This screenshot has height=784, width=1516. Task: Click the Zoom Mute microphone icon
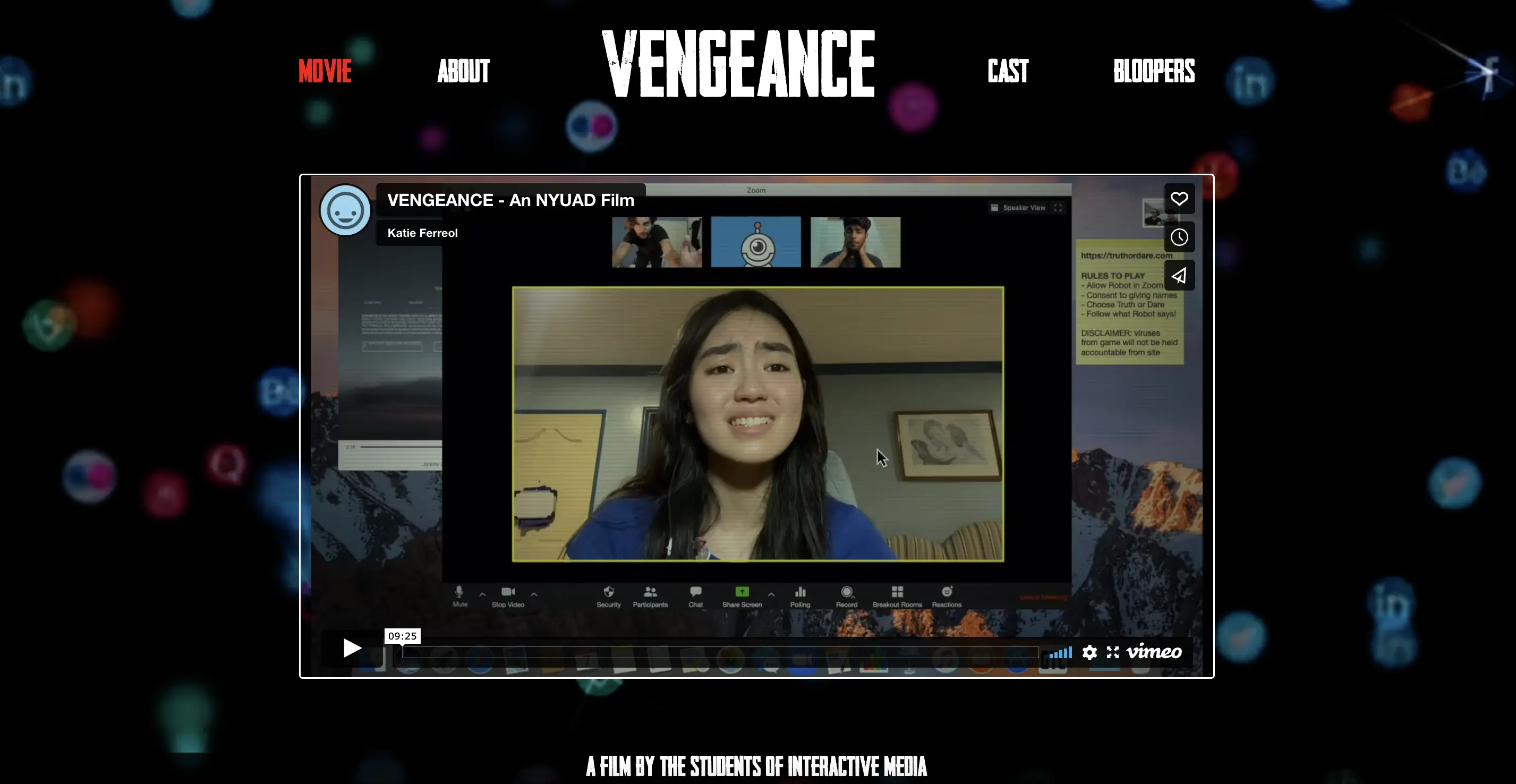(x=459, y=592)
